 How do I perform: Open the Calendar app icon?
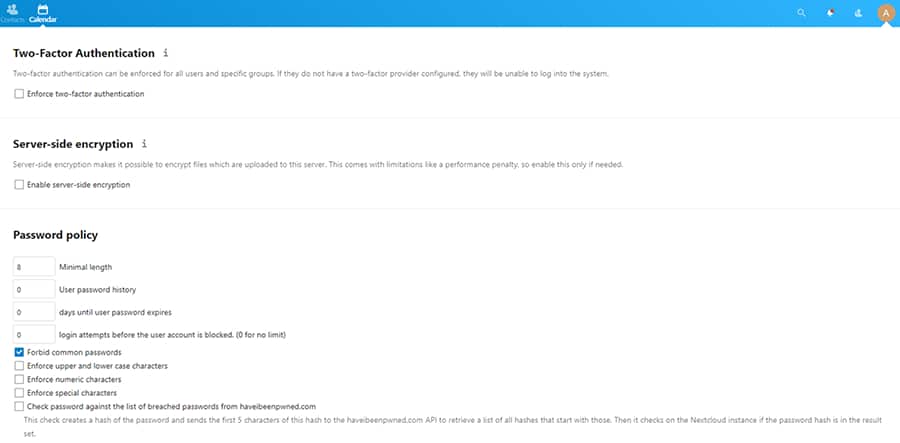click(42, 10)
